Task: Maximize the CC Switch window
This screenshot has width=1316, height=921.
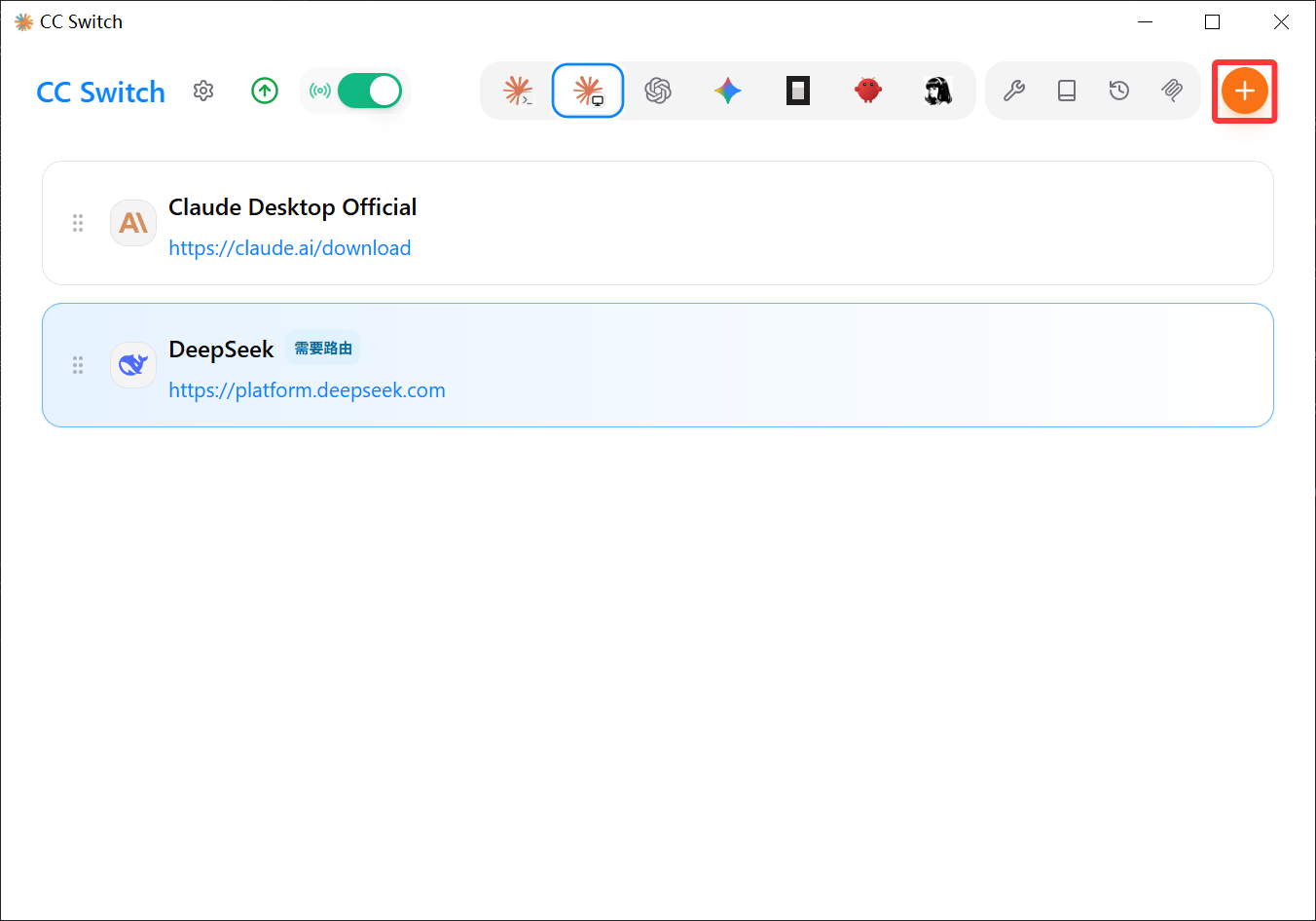Action: tap(1213, 21)
